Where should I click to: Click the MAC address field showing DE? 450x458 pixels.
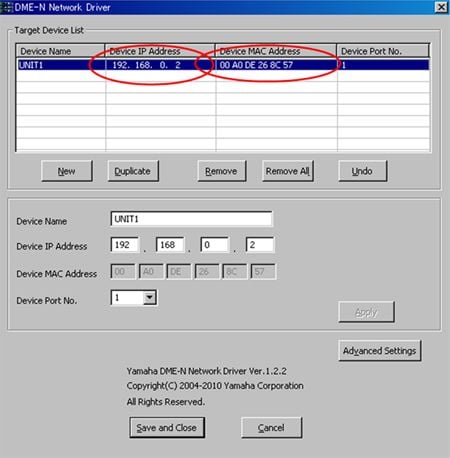(x=179, y=272)
